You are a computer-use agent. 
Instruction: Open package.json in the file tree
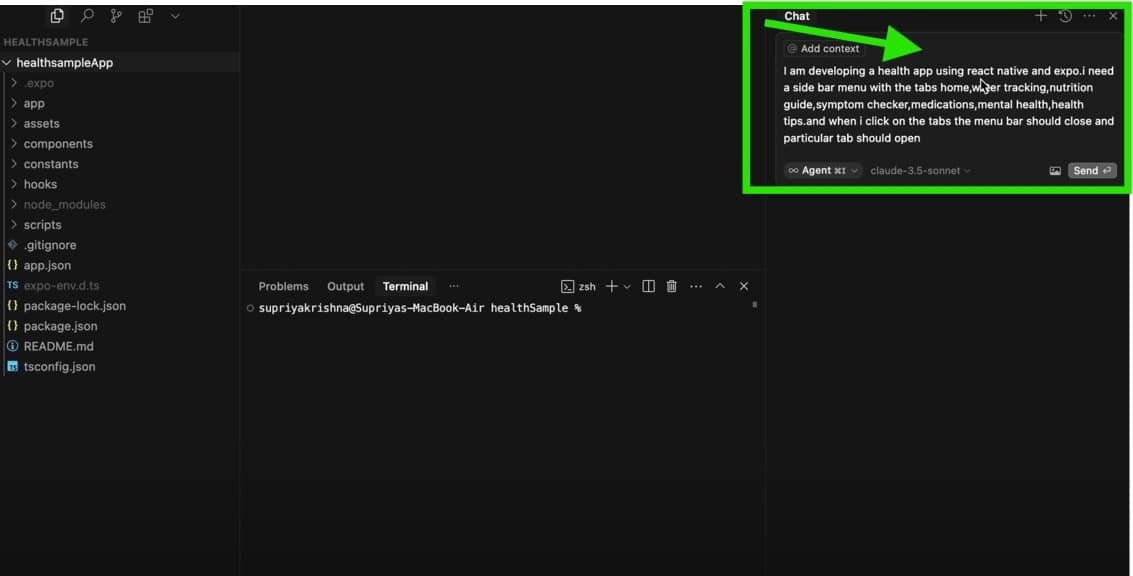coord(60,326)
